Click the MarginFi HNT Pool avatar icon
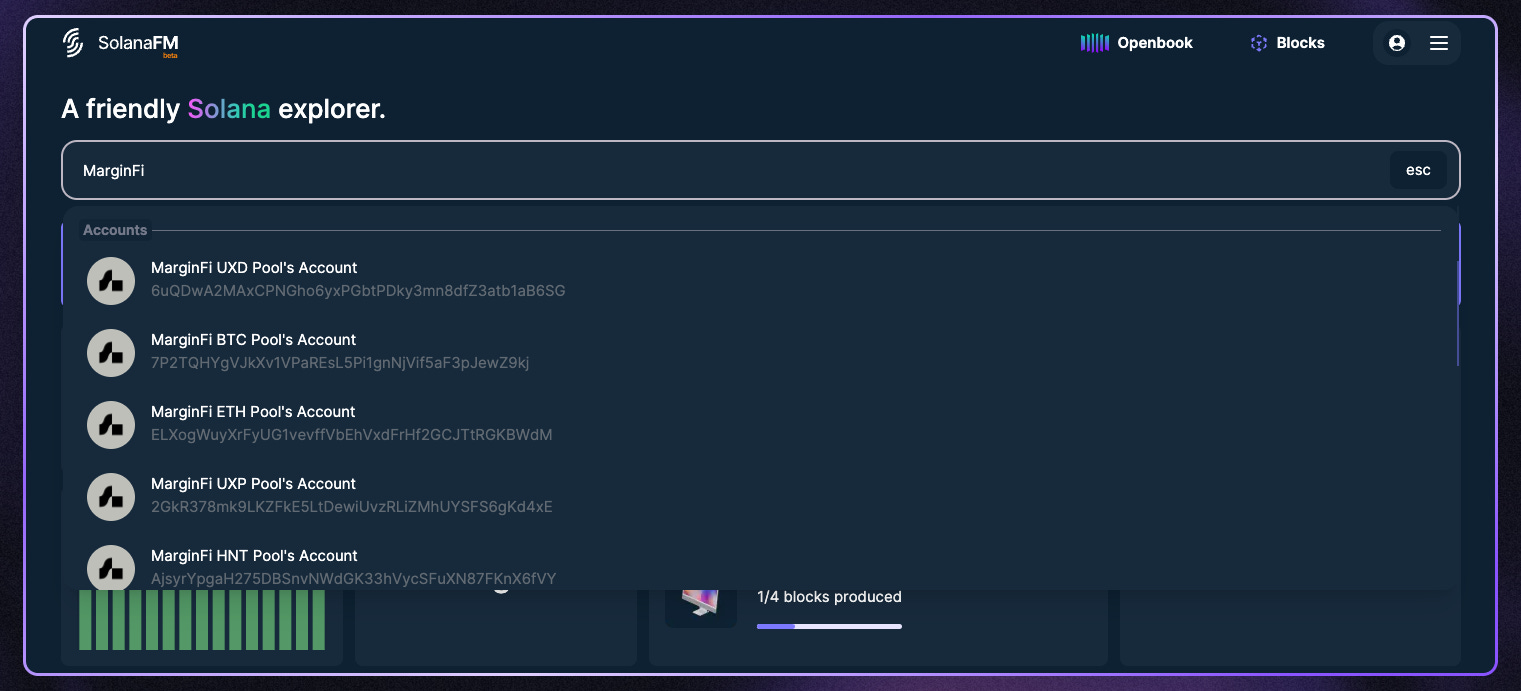 pos(111,567)
